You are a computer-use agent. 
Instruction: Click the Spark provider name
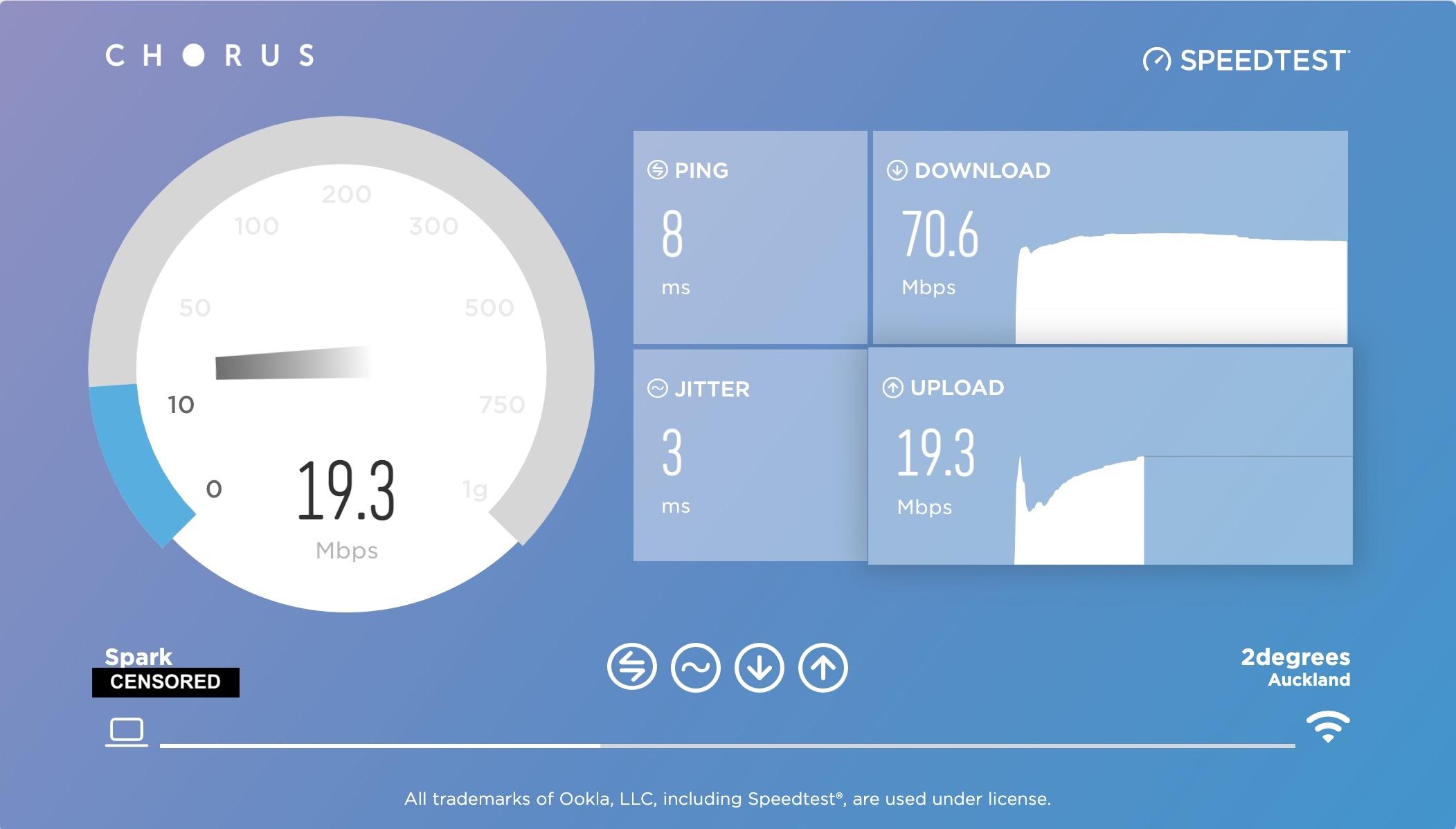tap(138, 656)
